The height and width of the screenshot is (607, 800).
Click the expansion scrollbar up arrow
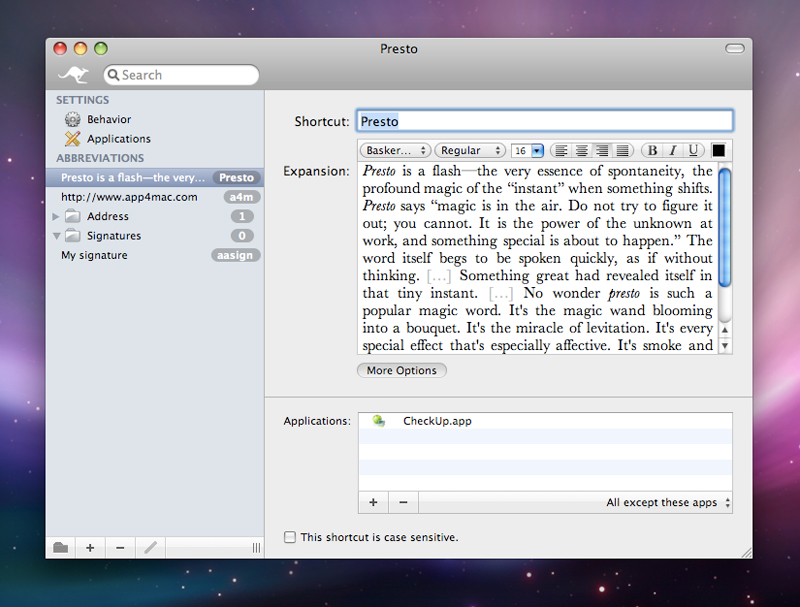(724, 330)
